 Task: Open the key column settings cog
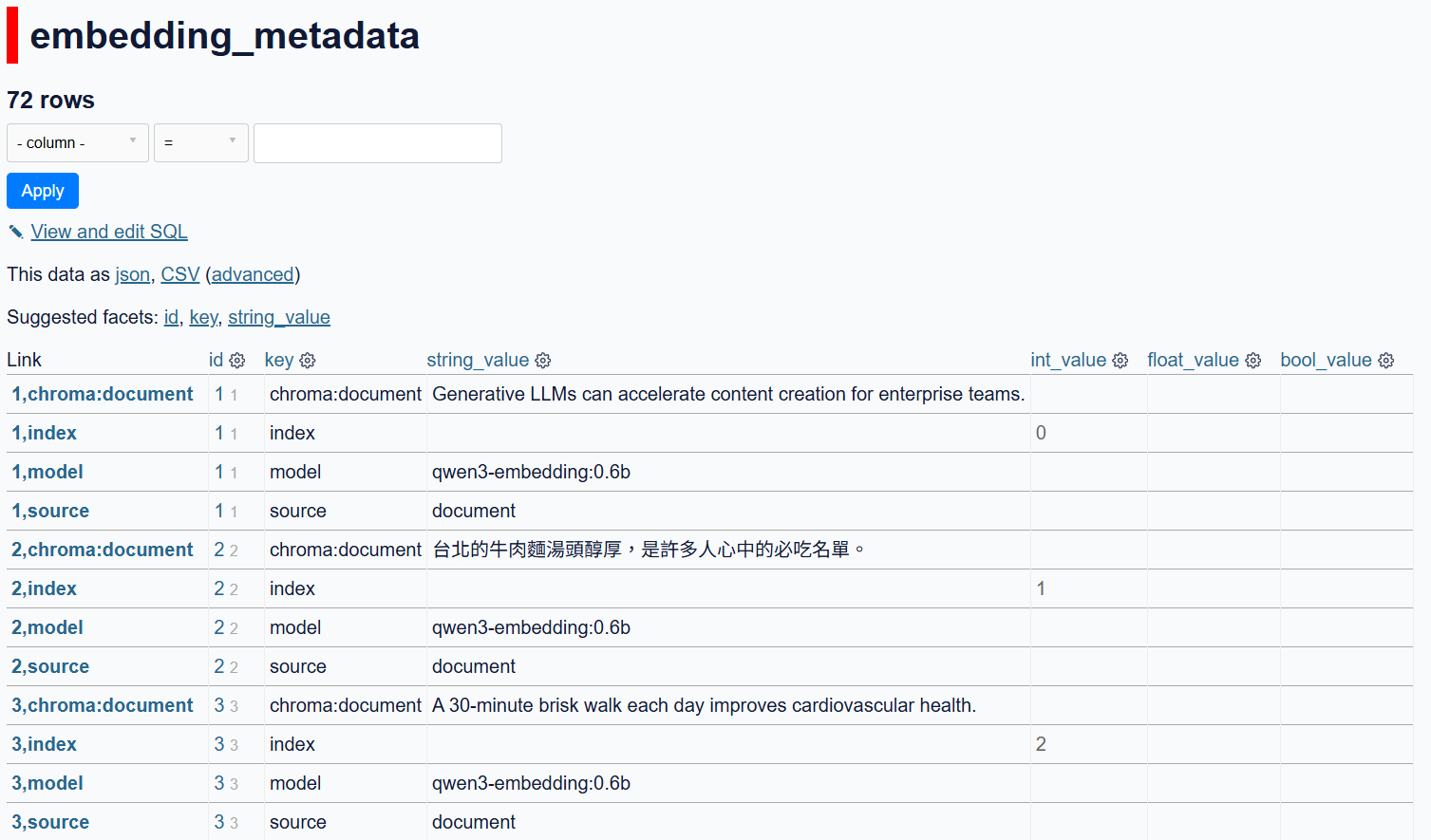[308, 361]
